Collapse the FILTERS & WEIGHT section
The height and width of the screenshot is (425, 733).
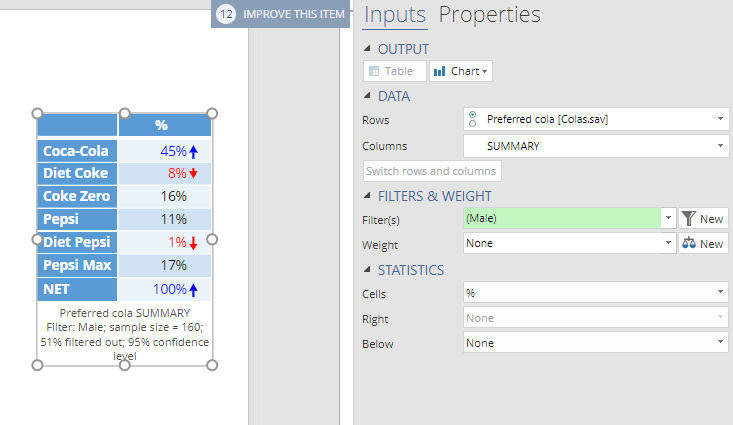pos(367,195)
